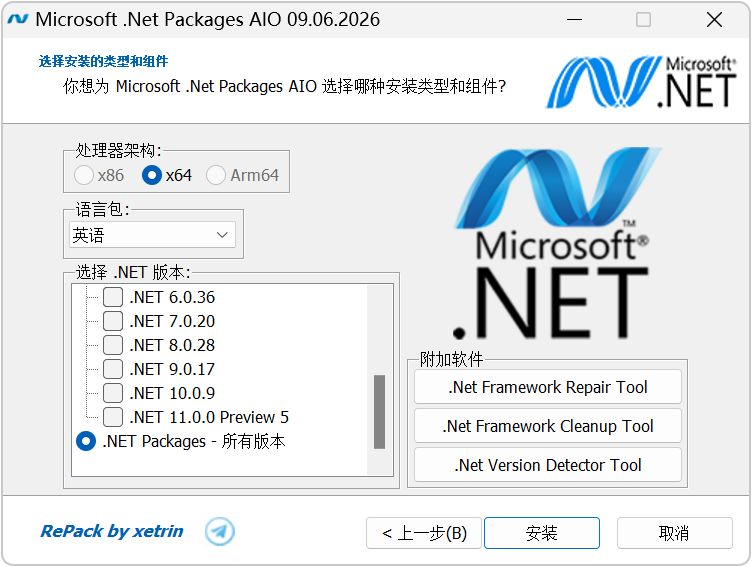
Task: Click the .NET 8.0.28 label text
Action: pos(172,345)
